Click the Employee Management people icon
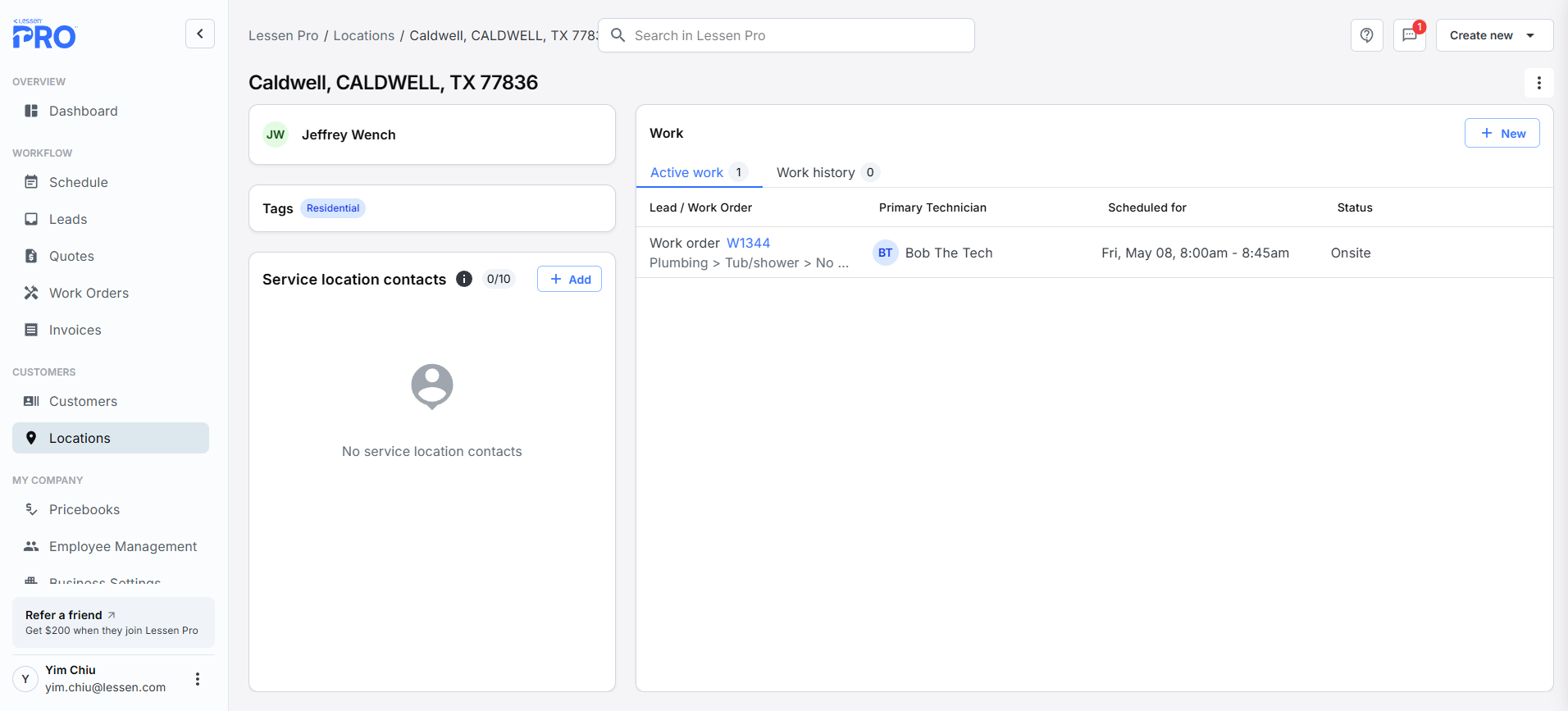Image resolution: width=1568 pixels, height=711 pixels. click(x=31, y=546)
